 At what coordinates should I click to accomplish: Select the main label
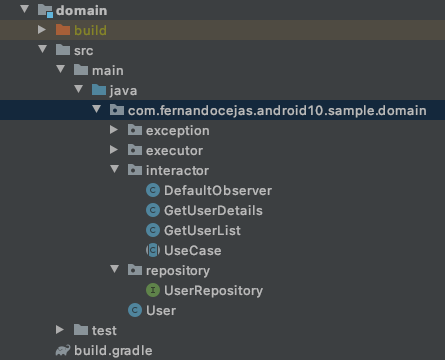pyautogui.click(x=108, y=71)
